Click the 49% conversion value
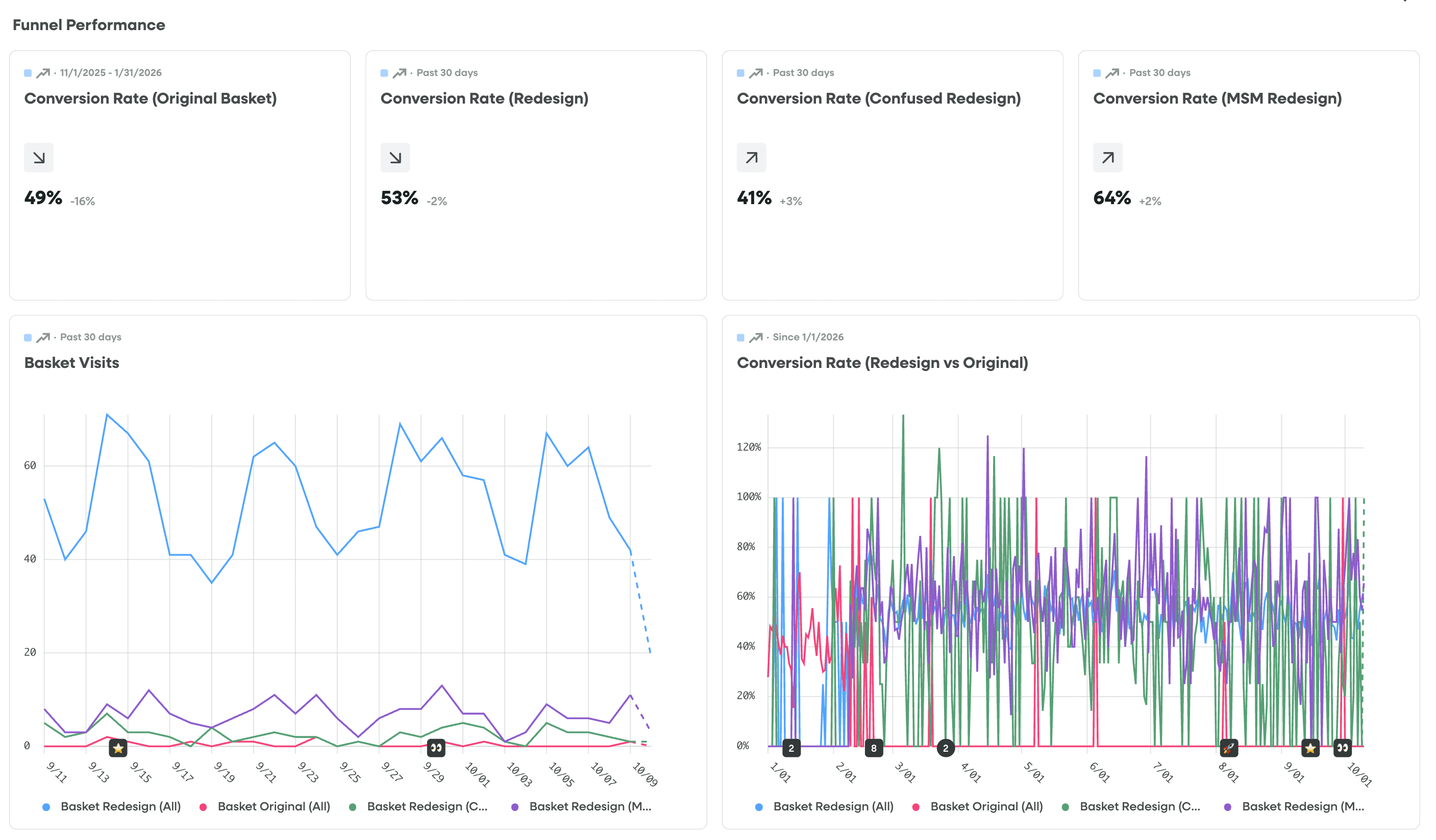 (43, 197)
